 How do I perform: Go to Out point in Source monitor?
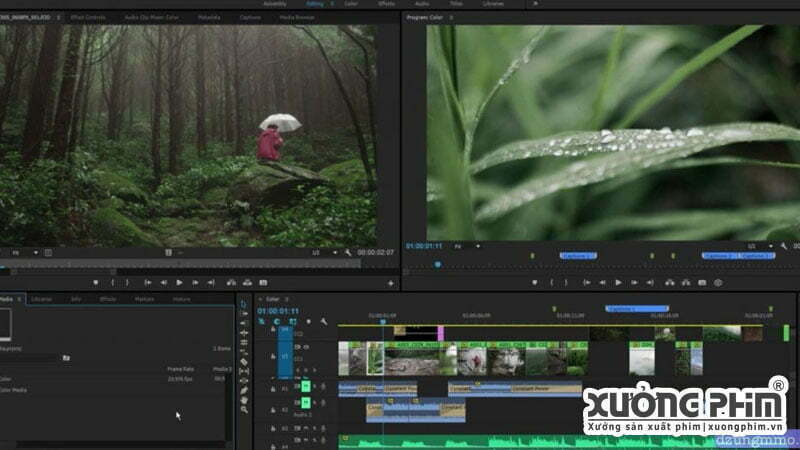(x=211, y=283)
